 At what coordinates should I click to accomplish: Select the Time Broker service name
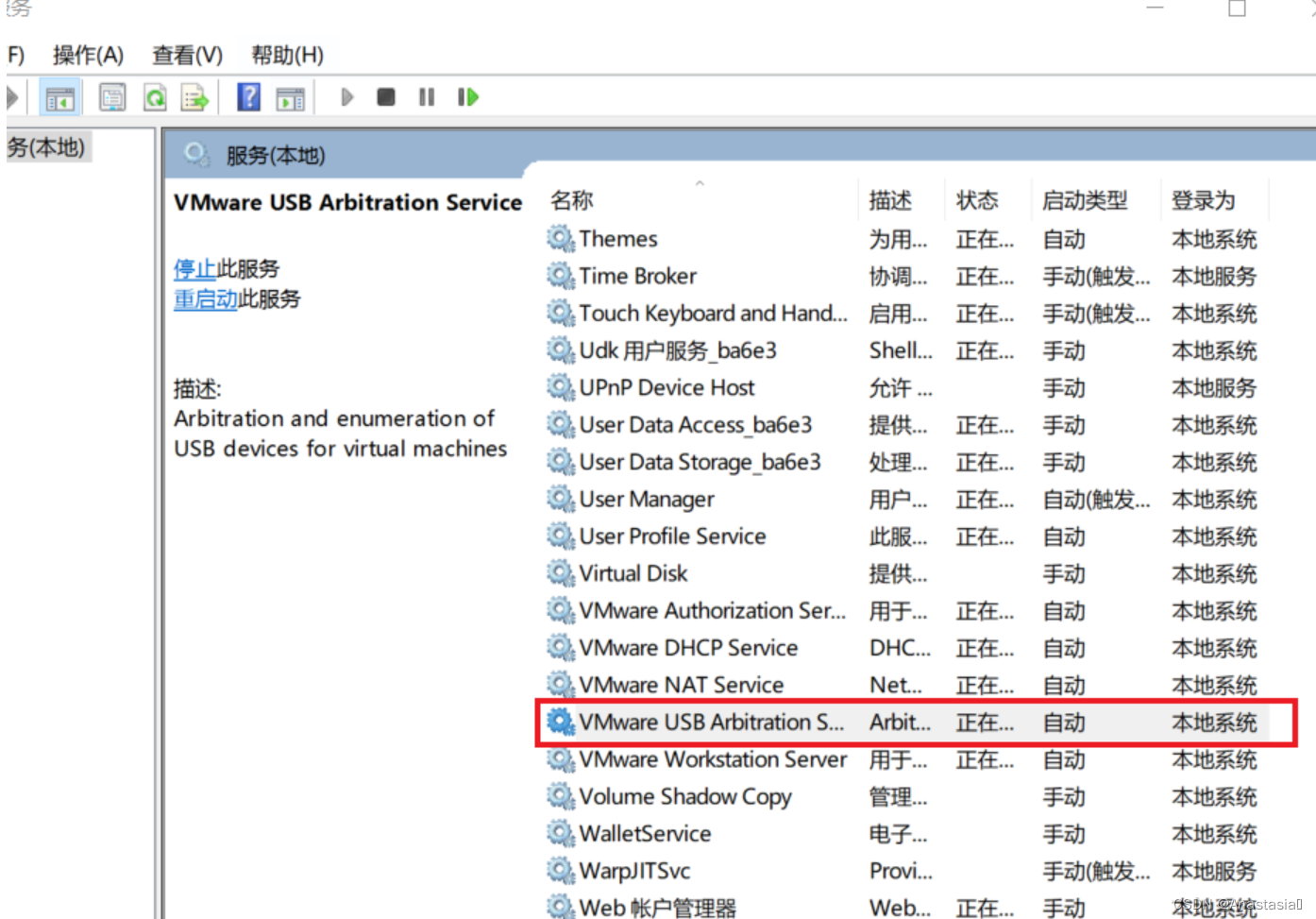[x=638, y=276]
